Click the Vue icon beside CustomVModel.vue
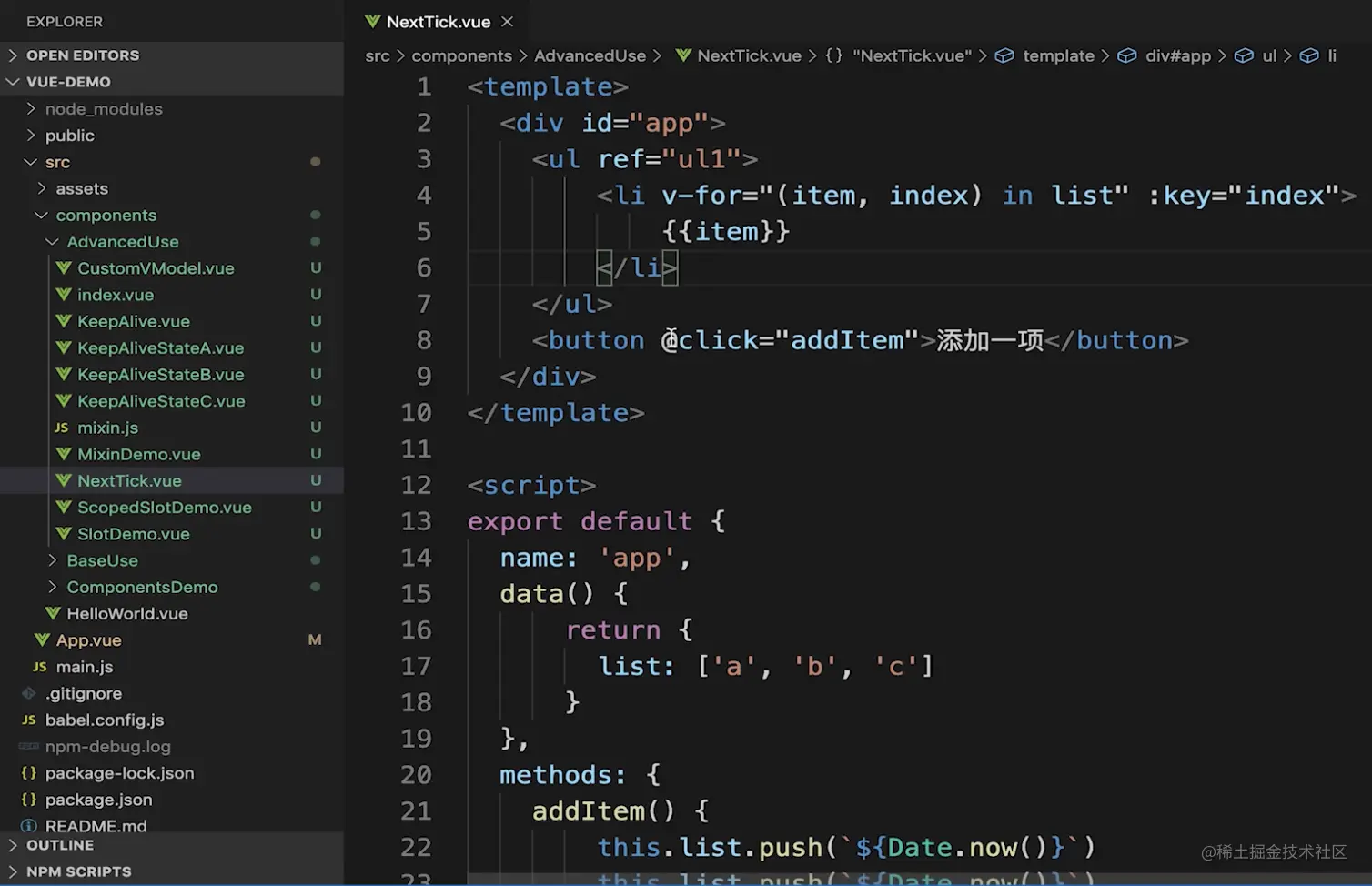 pos(64,268)
